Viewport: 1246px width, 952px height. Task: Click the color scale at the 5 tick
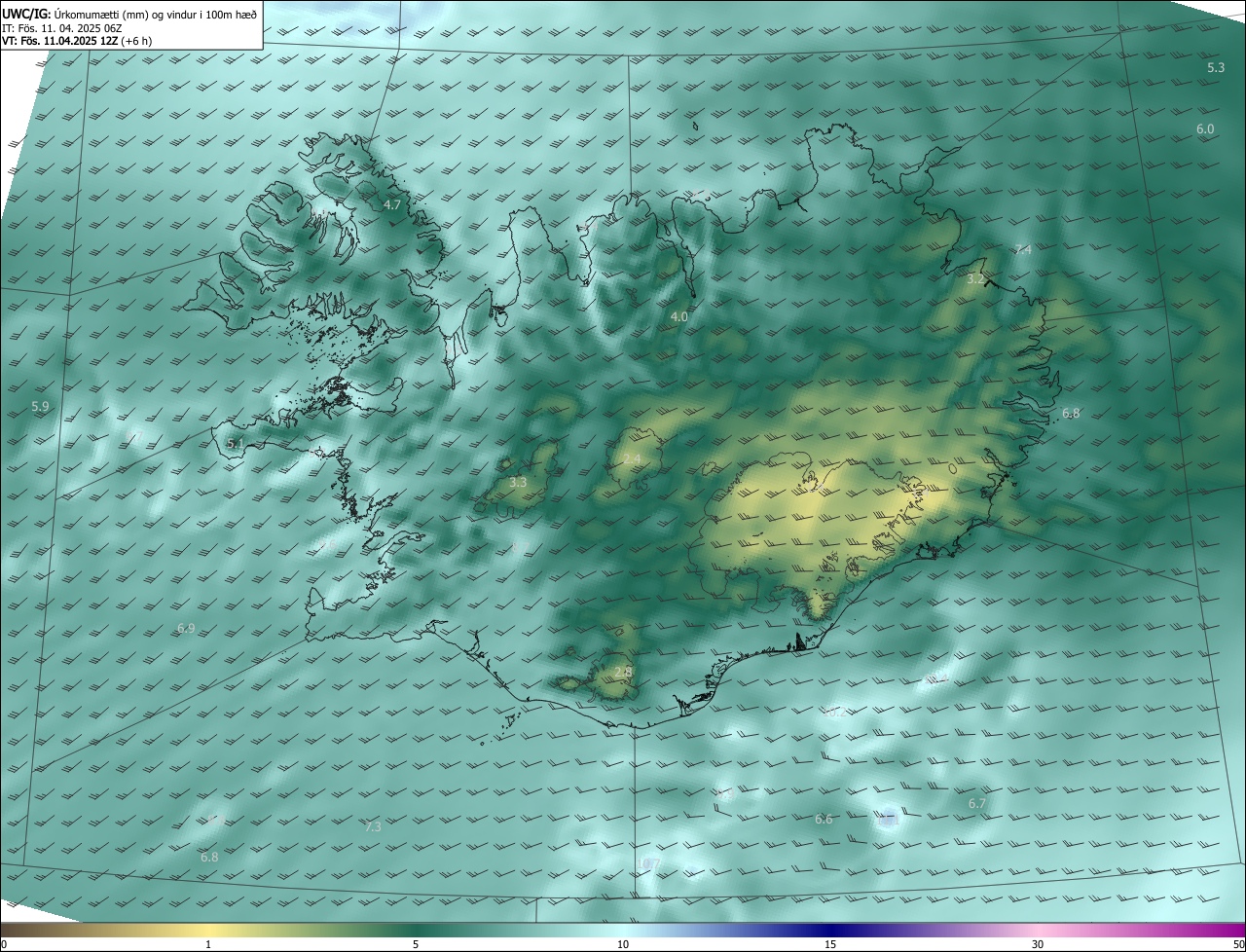click(416, 944)
